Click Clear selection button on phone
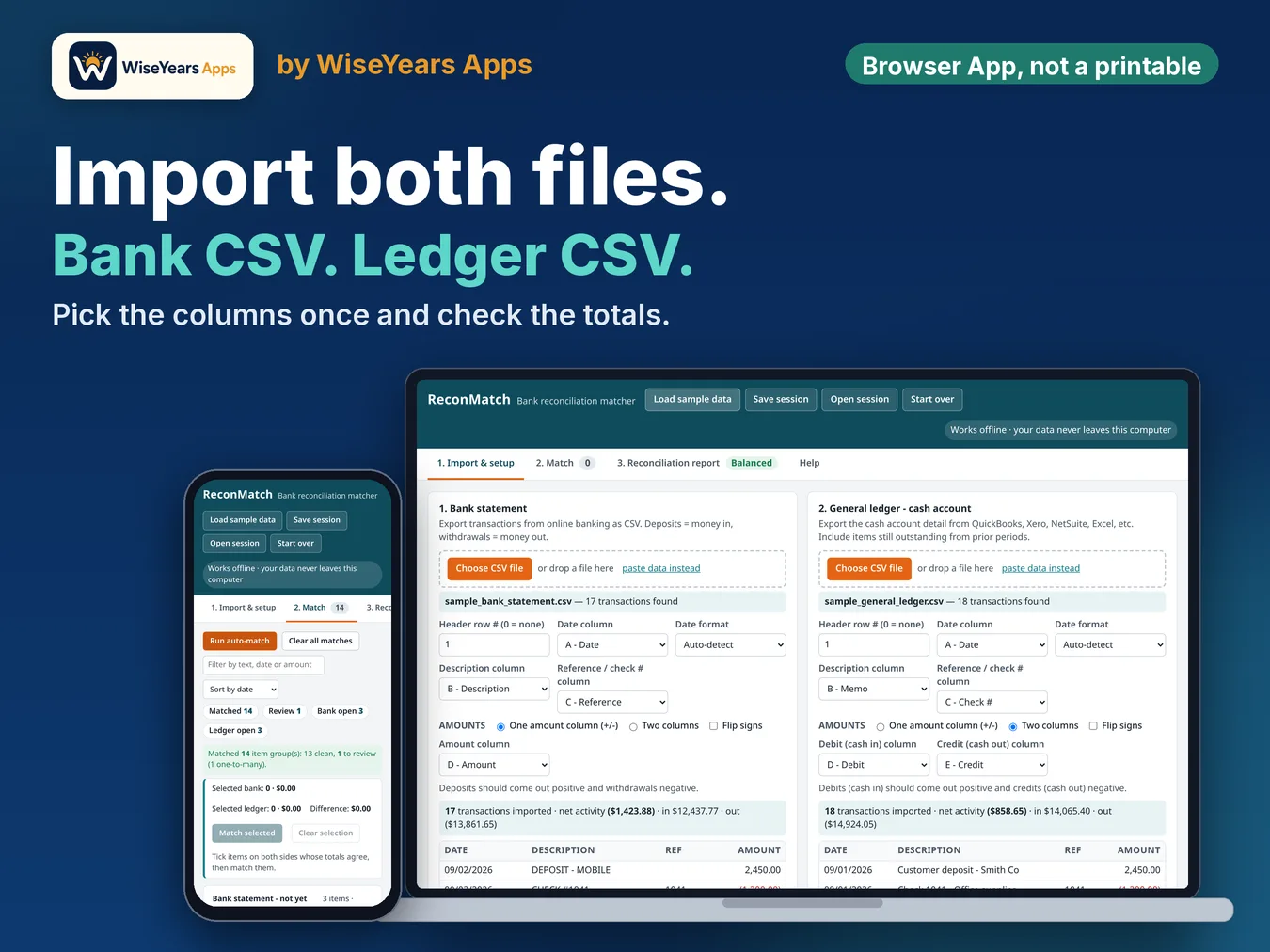Image resolution: width=1270 pixels, height=952 pixels. click(325, 833)
